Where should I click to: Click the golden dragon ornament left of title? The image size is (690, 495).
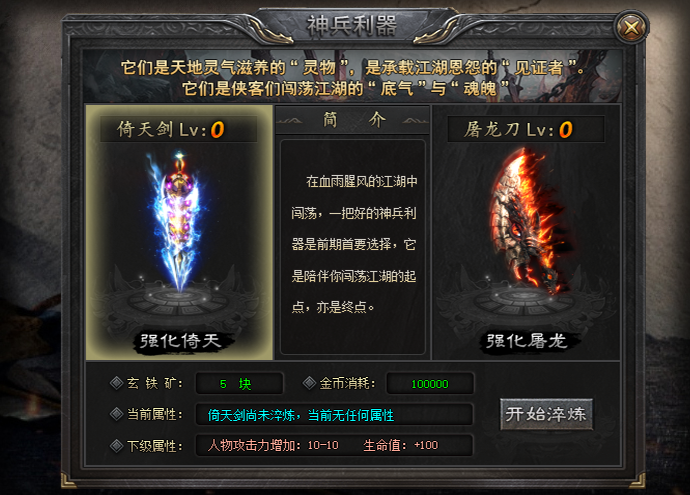[270, 30]
